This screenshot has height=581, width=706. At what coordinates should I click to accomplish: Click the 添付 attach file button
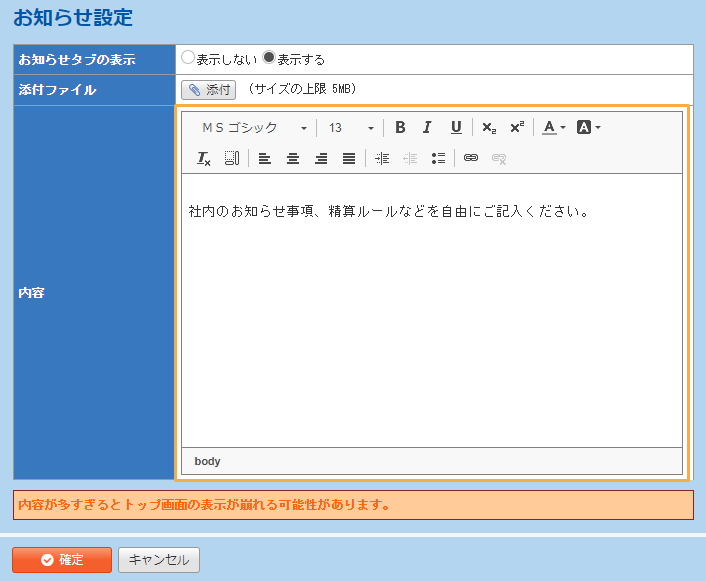[208, 90]
